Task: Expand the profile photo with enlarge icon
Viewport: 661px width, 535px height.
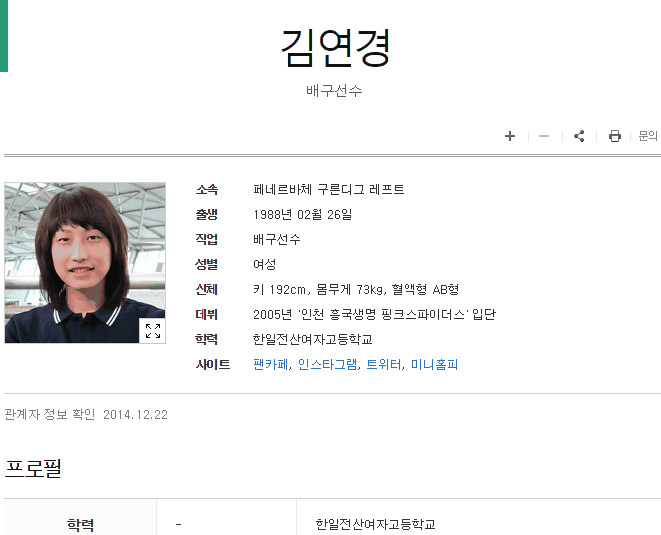Action: pos(153,331)
